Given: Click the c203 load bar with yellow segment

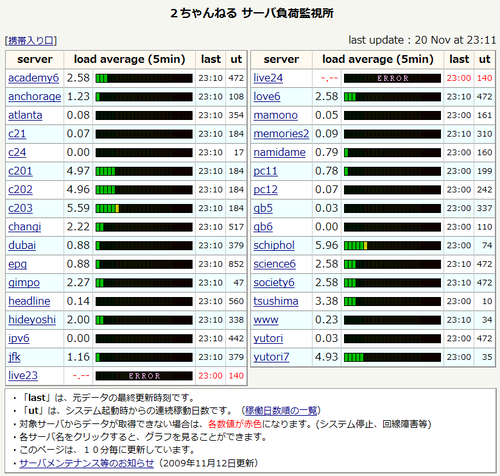Looking at the screenshot, I should tap(144, 209).
